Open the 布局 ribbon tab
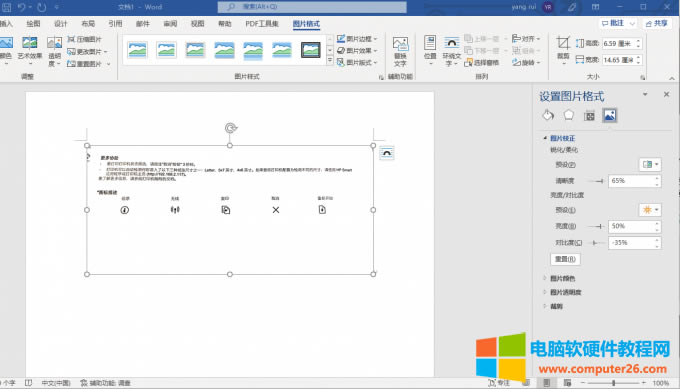 click(x=88, y=24)
